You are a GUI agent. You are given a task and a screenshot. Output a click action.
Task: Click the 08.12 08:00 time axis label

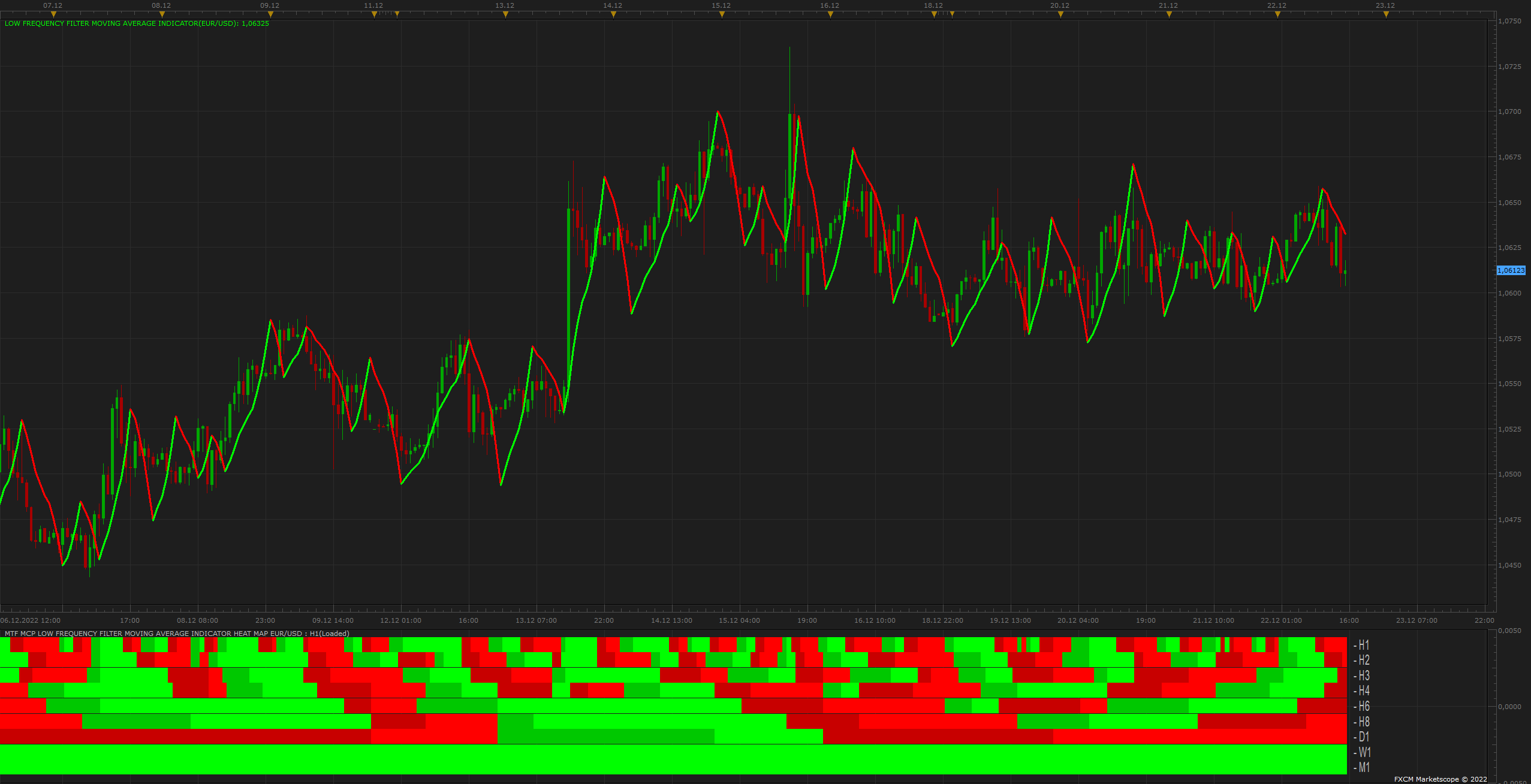[197, 620]
